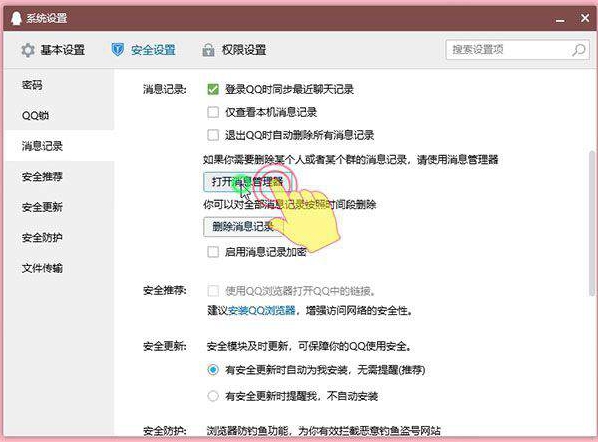Switch to the 安全设置 tab
Screen dimensions: 598x442
coord(143,50)
